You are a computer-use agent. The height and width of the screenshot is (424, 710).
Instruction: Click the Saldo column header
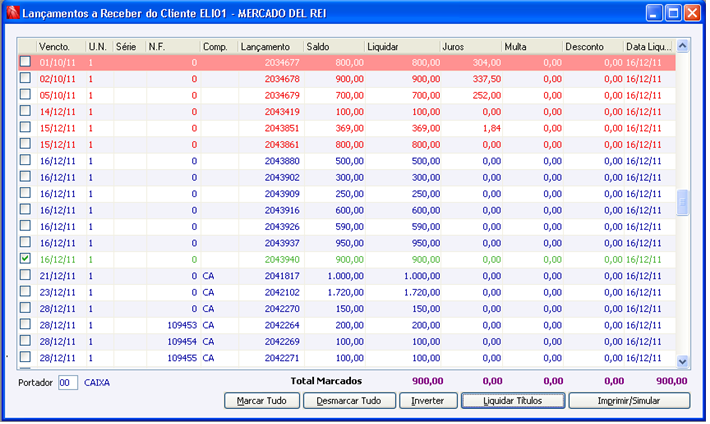pyautogui.click(x=334, y=47)
